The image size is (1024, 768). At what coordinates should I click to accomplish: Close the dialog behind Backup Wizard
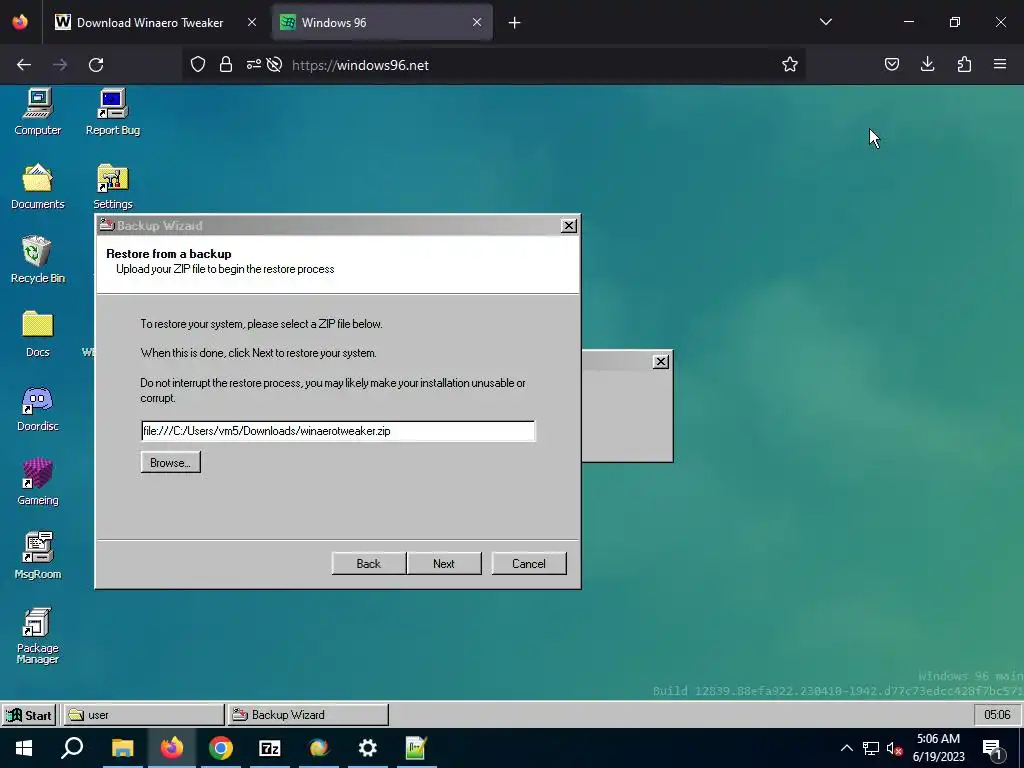[x=661, y=361]
